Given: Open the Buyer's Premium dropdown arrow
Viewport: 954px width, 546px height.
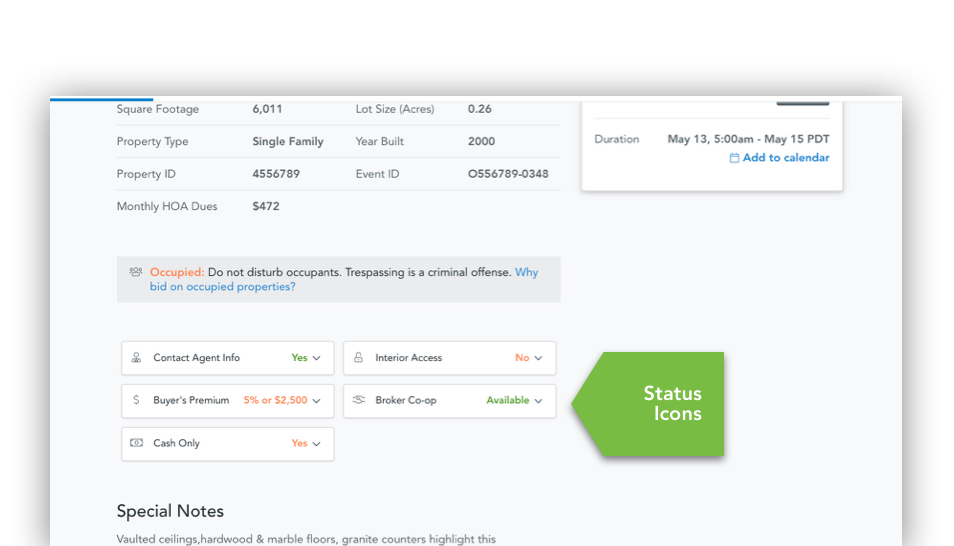Looking at the screenshot, I should (317, 401).
